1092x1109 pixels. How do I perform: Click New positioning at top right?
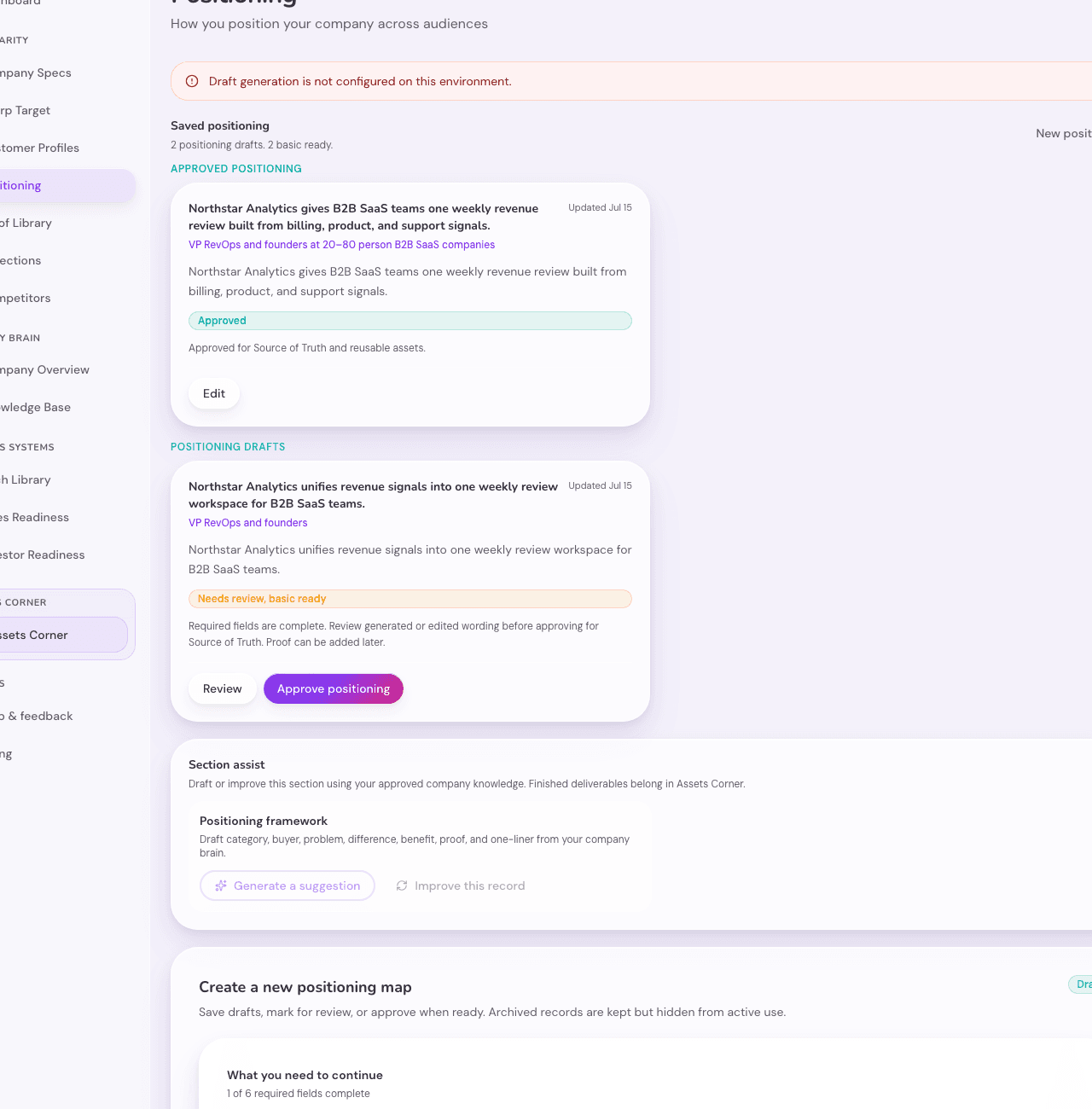1064,133
